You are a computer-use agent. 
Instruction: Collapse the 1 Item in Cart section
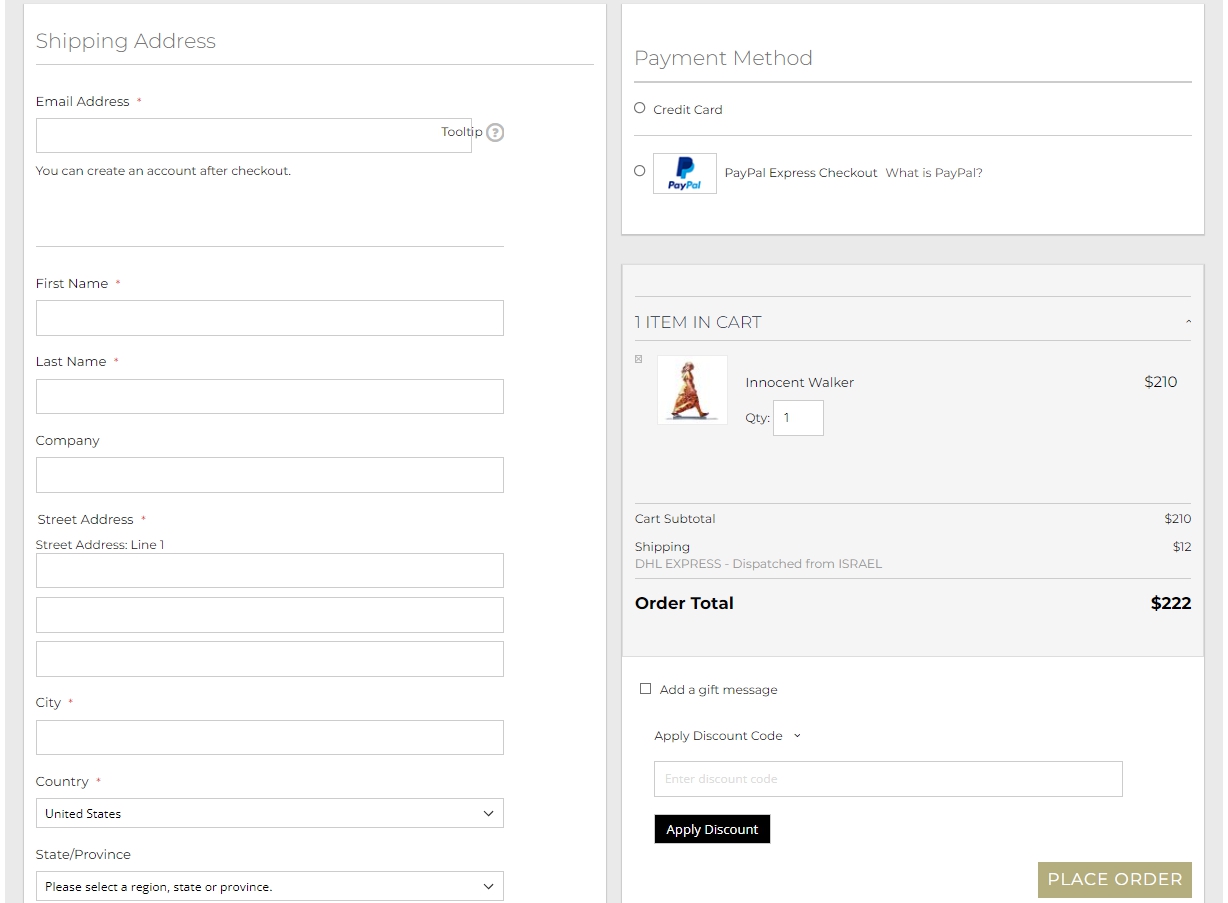(x=1188, y=322)
